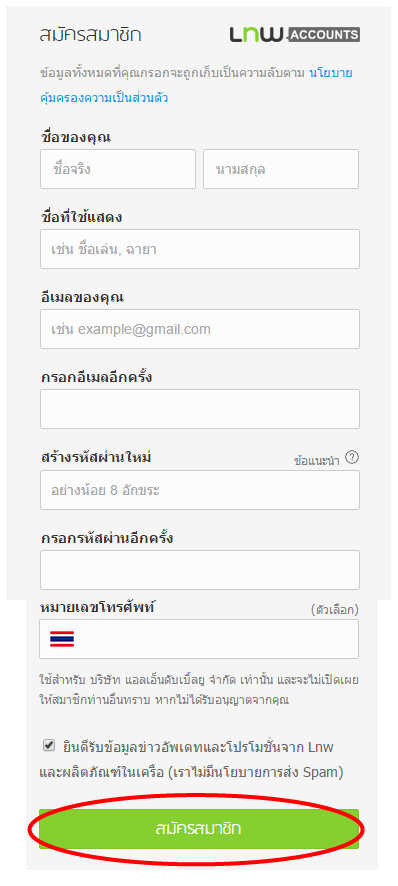Screen dimensions: 398x886
Task: Click the อีเมลของคุณ field label
Action: point(82,297)
